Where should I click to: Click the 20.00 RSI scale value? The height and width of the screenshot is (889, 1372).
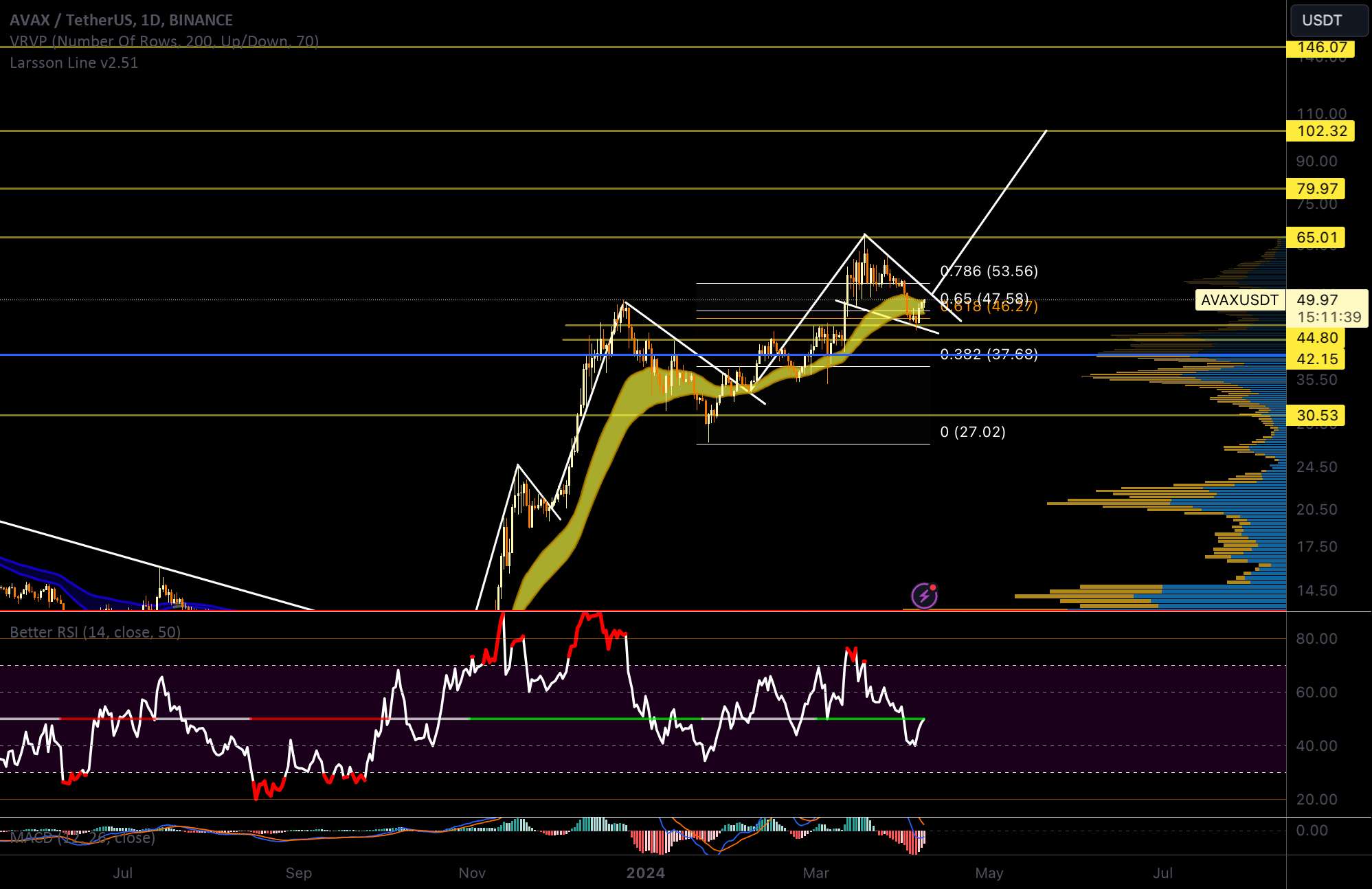point(1316,800)
